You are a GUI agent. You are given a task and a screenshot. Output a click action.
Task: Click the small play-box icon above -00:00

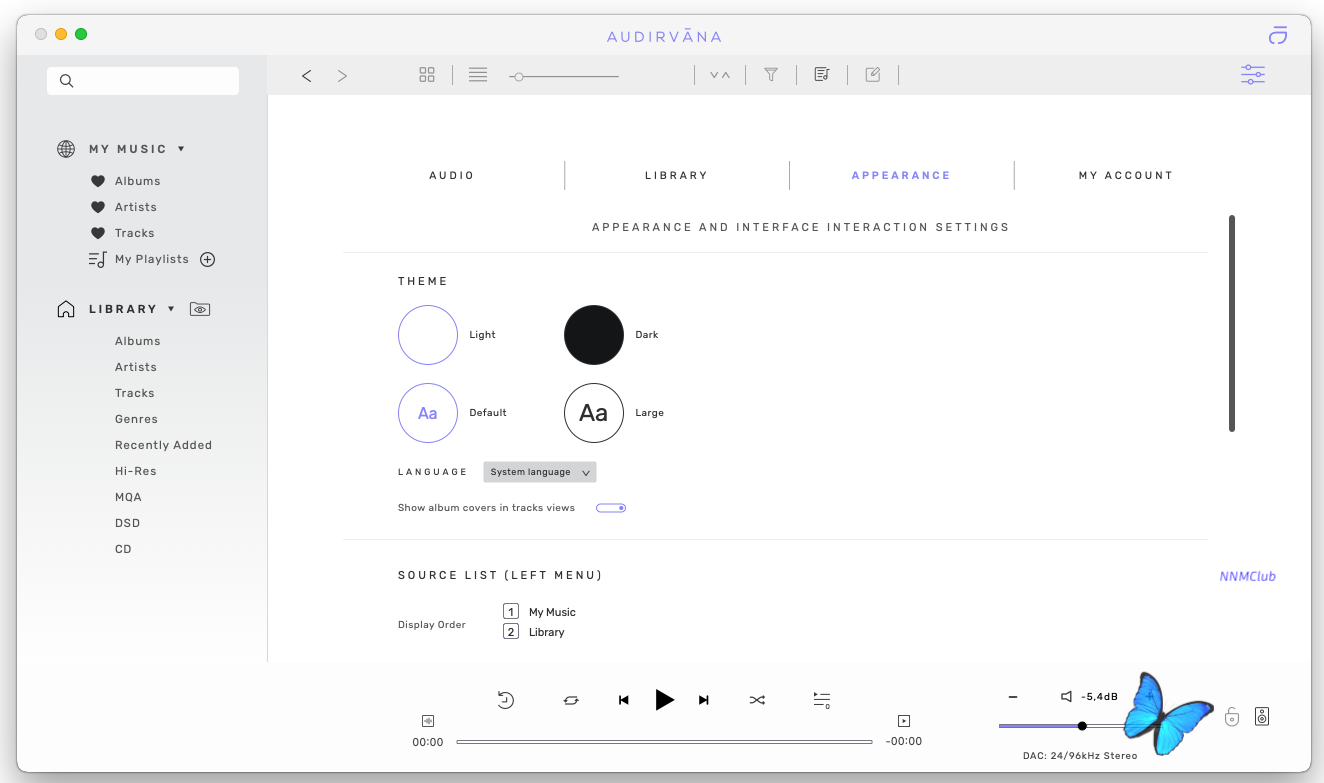click(904, 720)
